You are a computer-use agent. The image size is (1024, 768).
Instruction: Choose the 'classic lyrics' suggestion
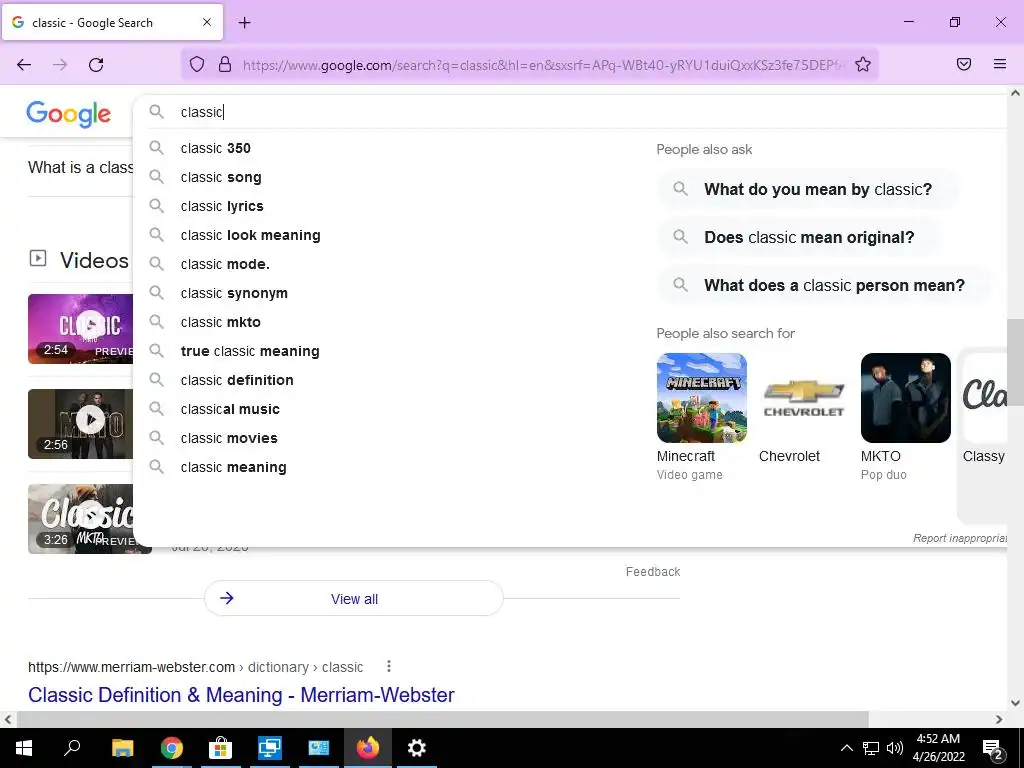tap(222, 206)
